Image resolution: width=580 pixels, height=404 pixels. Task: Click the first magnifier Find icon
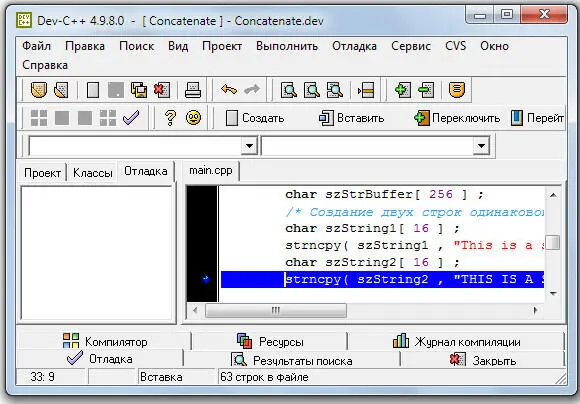pyautogui.click(x=289, y=90)
